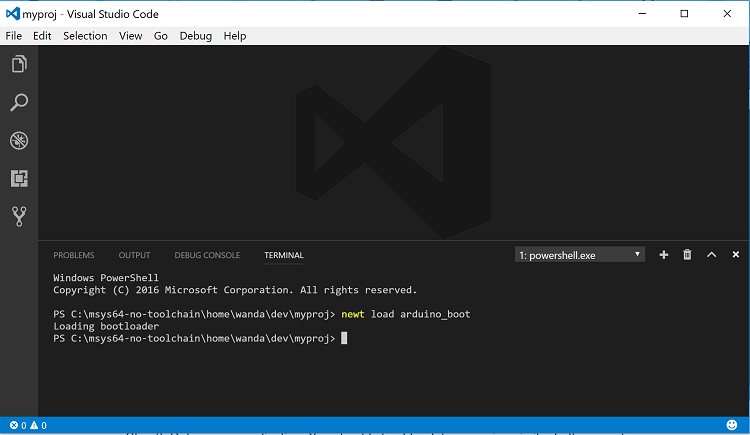Click the errors count icon in status bar
Viewport: 750px width, 435px height.
pyautogui.click(x=14, y=425)
